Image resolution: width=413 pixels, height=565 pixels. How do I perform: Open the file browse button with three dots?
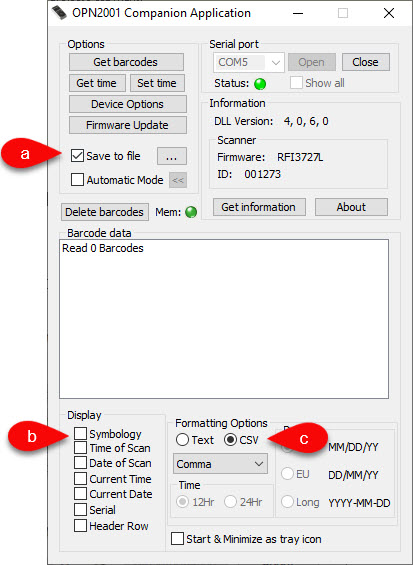(172, 156)
